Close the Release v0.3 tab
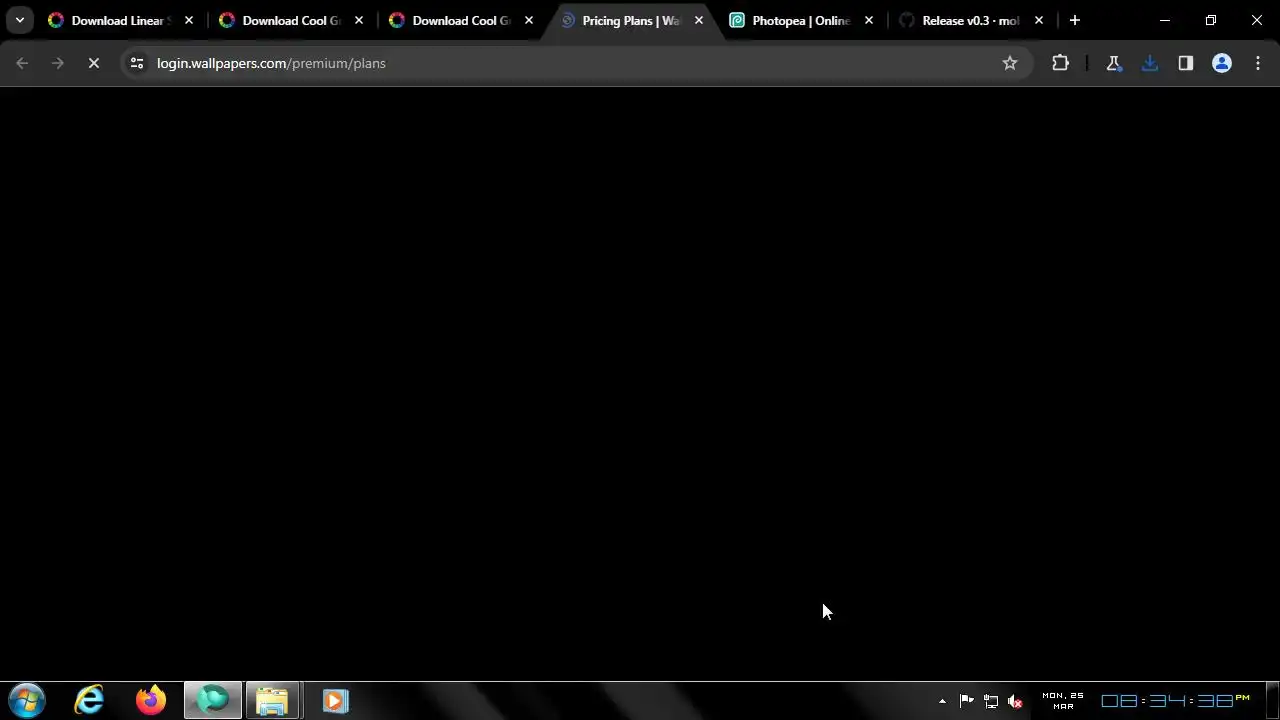Viewport: 1280px width, 720px height. pos(1039,20)
